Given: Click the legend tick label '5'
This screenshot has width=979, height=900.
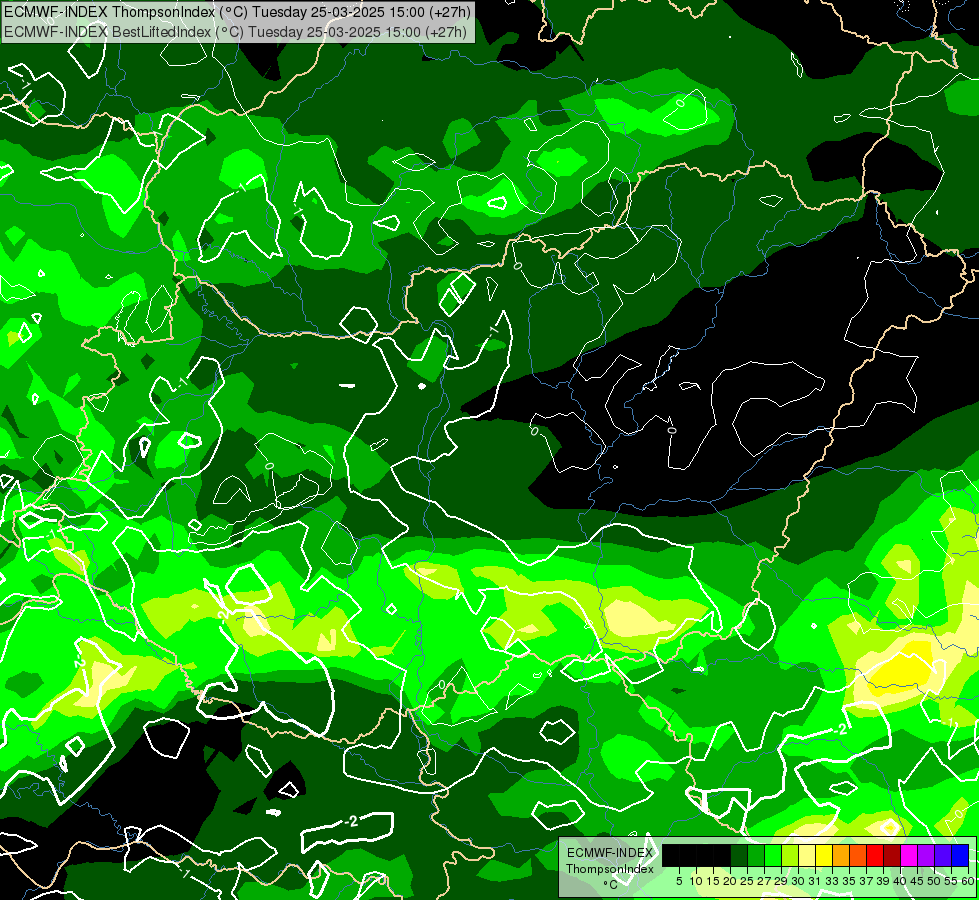Looking at the screenshot, I should point(679,881).
